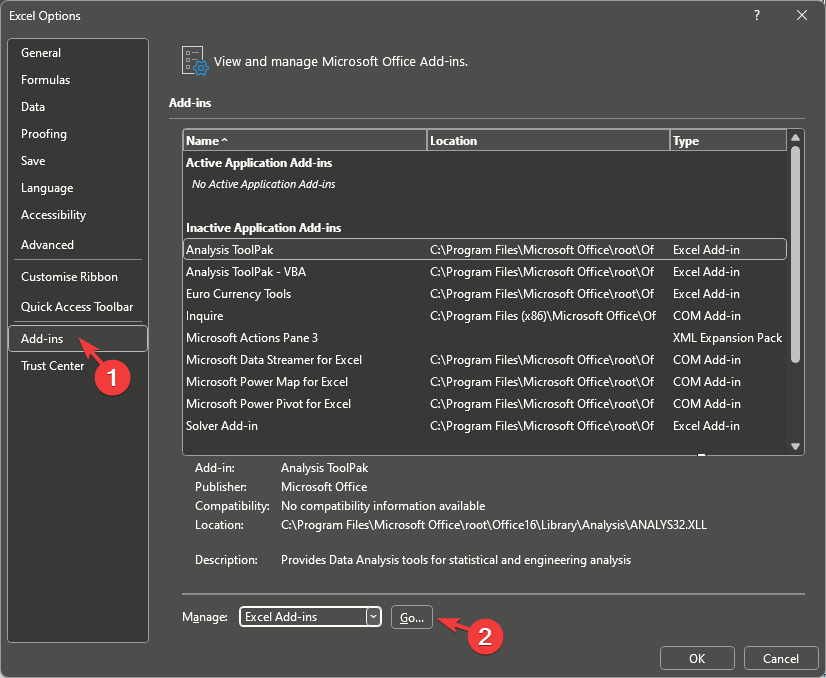Click the add-ins list scrollbar thumb

point(795,254)
